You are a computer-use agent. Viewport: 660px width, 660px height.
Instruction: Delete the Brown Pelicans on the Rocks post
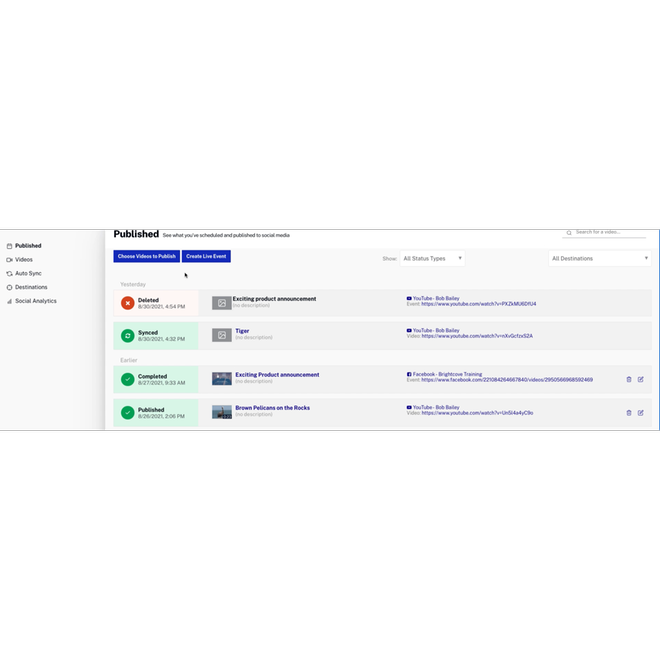tap(629, 412)
